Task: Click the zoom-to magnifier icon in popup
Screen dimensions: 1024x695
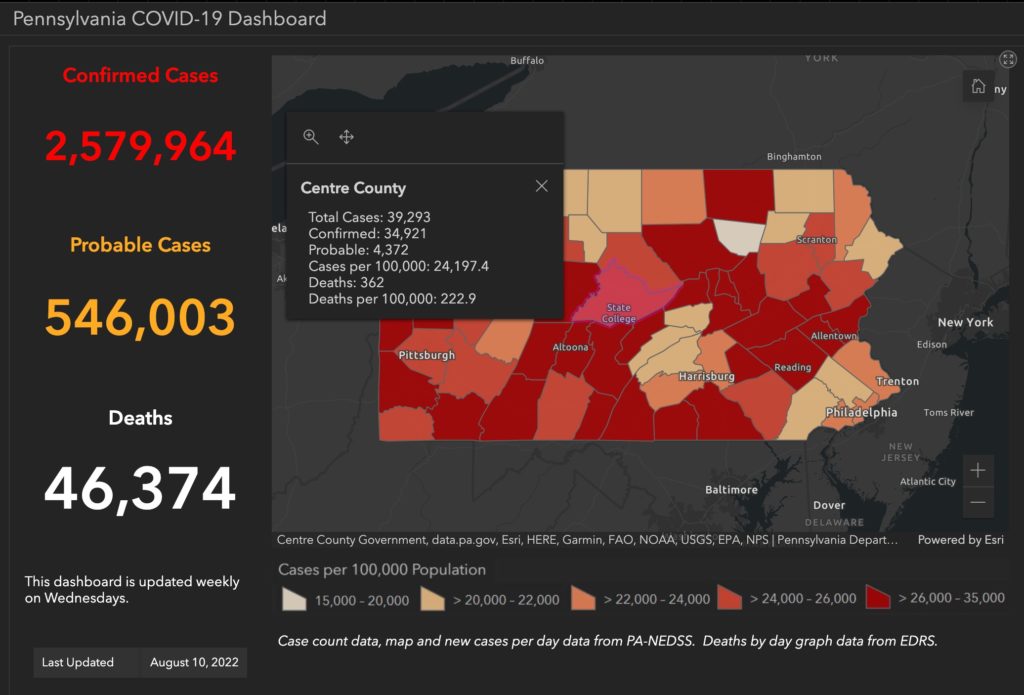Action: click(x=311, y=137)
